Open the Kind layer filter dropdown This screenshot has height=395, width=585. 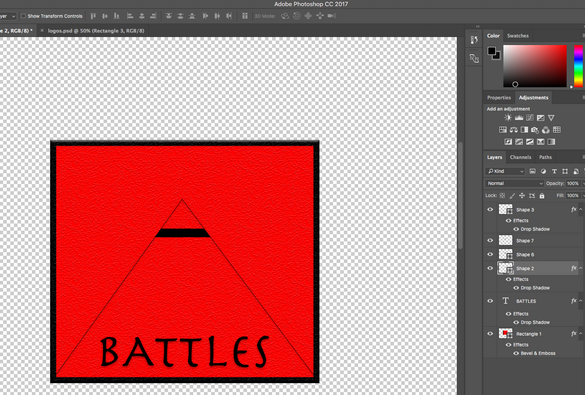click(x=506, y=171)
